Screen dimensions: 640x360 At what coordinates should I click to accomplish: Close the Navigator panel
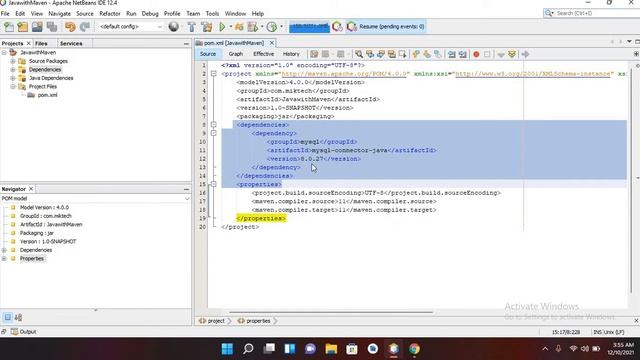[x=31, y=189]
